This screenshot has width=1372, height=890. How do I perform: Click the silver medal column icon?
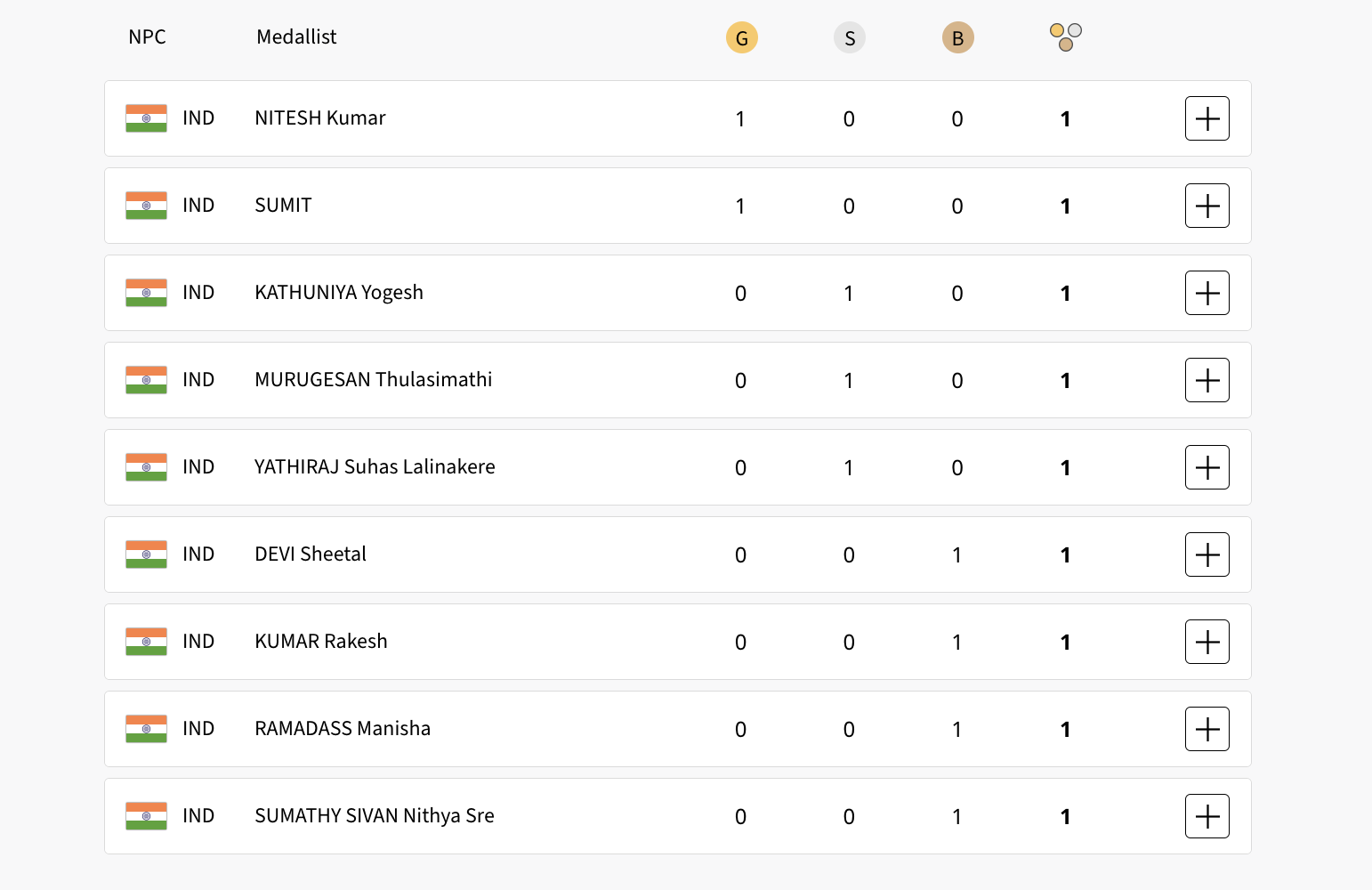pos(850,38)
